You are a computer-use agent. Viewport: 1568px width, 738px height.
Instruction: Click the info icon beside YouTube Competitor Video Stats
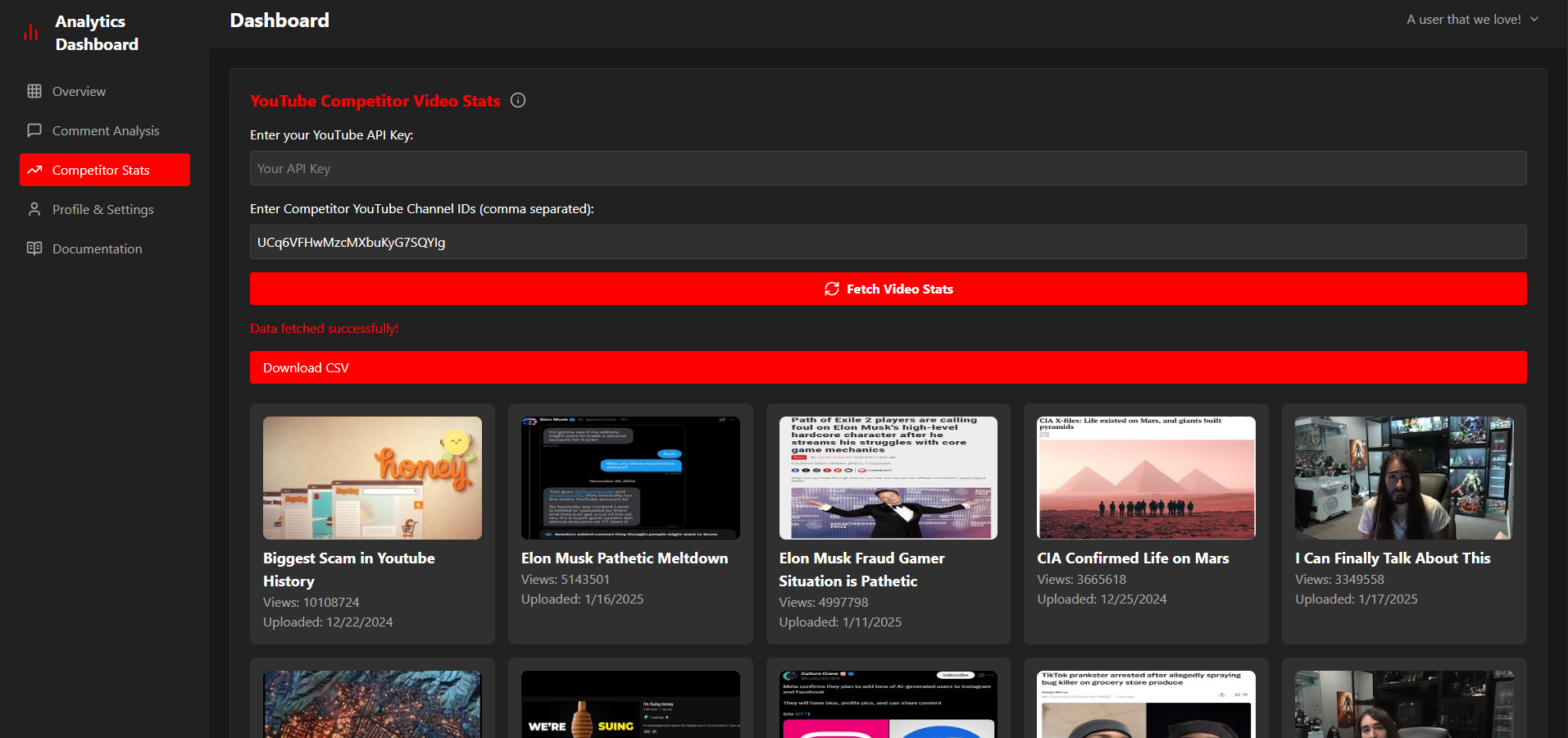[x=518, y=100]
